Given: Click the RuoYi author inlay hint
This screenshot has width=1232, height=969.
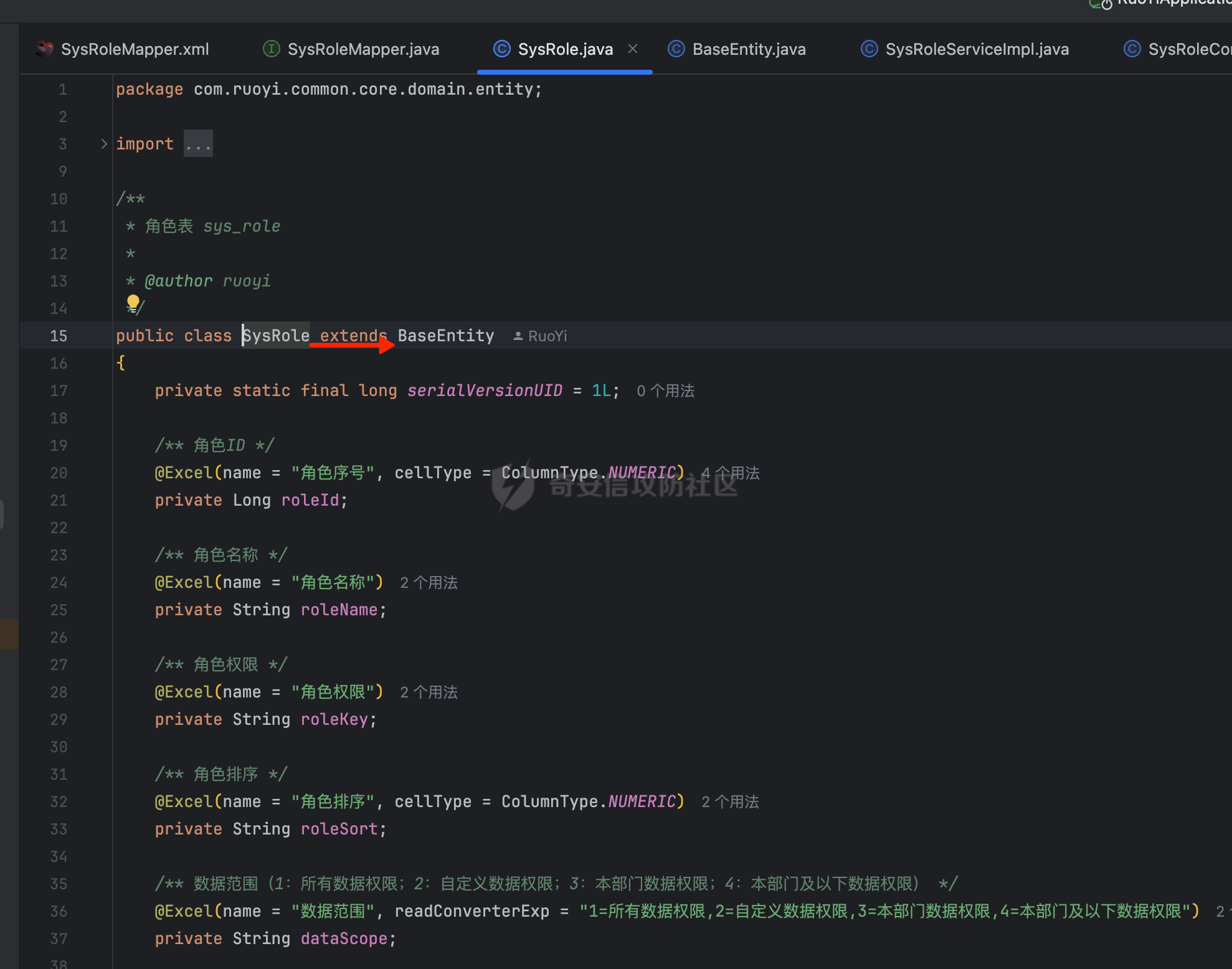Looking at the screenshot, I should pyautogui.click(x=547, y=336).
